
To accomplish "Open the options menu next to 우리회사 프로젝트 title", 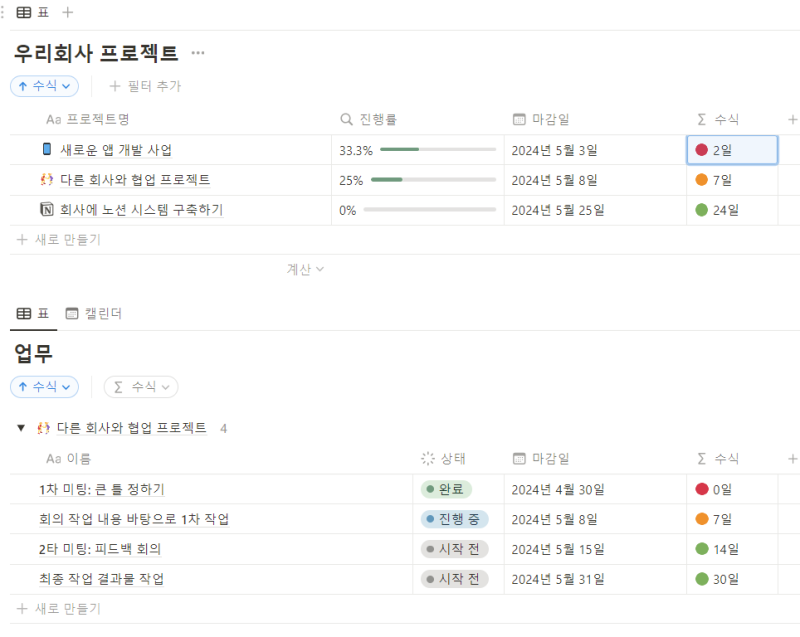I will pyautogui.click(x=198, y=53).
